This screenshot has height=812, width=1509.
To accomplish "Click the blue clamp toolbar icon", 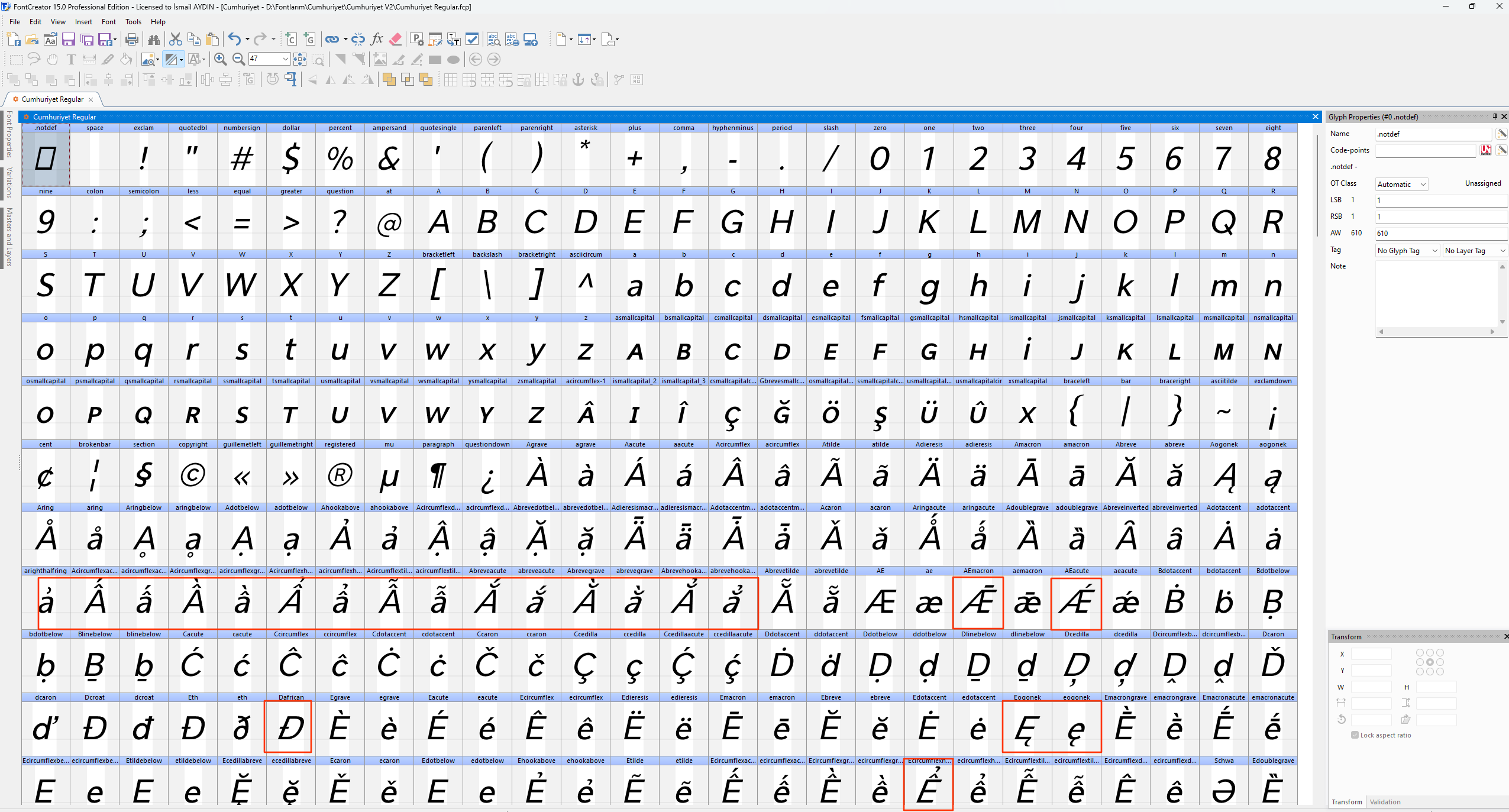I will tap(290, 79).
